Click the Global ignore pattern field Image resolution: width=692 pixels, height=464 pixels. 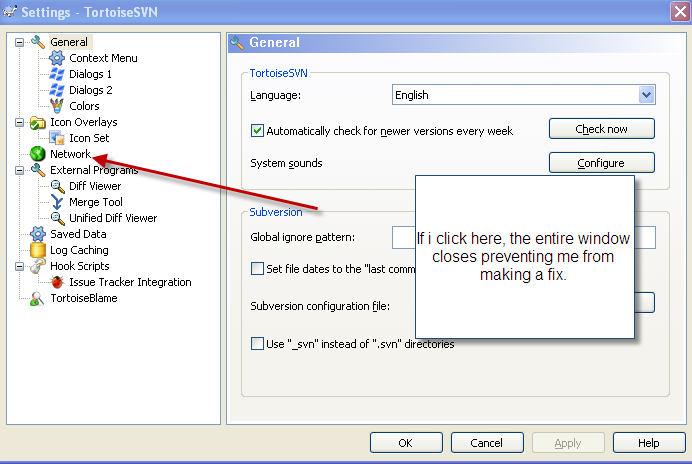tap(523, 238)
